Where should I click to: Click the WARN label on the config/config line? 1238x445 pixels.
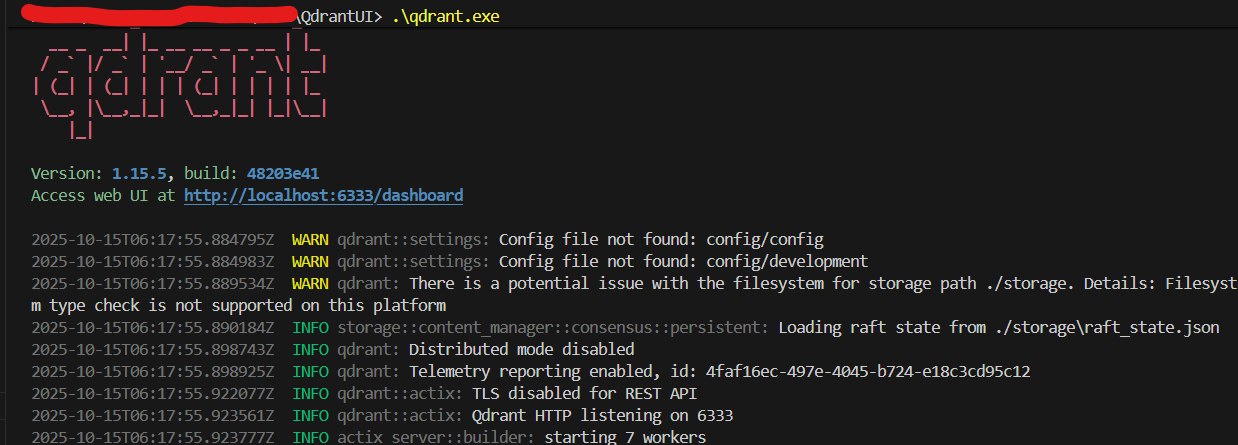(x=310, y=240)
